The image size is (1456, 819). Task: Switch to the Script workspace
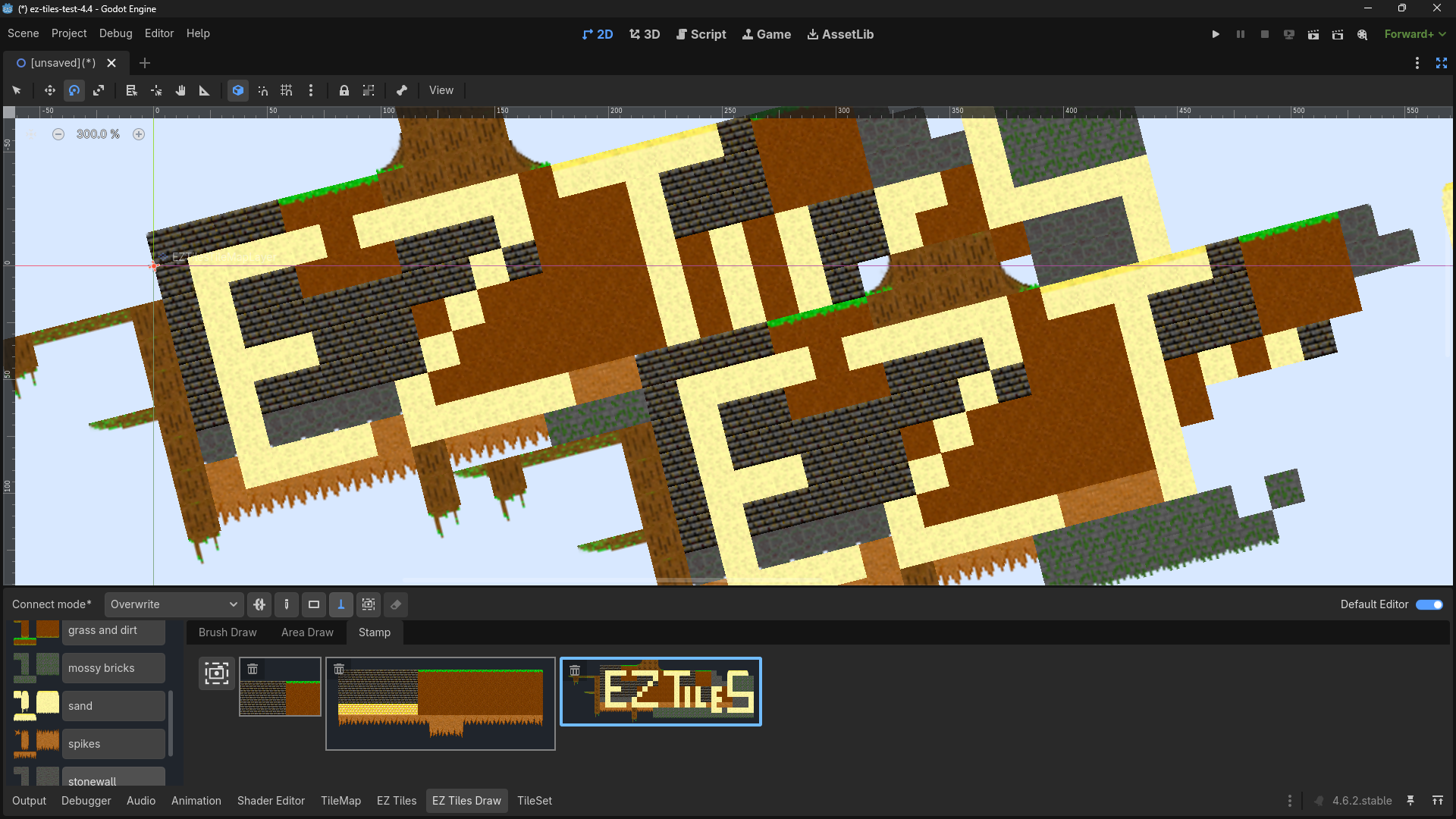click(701, 34)
